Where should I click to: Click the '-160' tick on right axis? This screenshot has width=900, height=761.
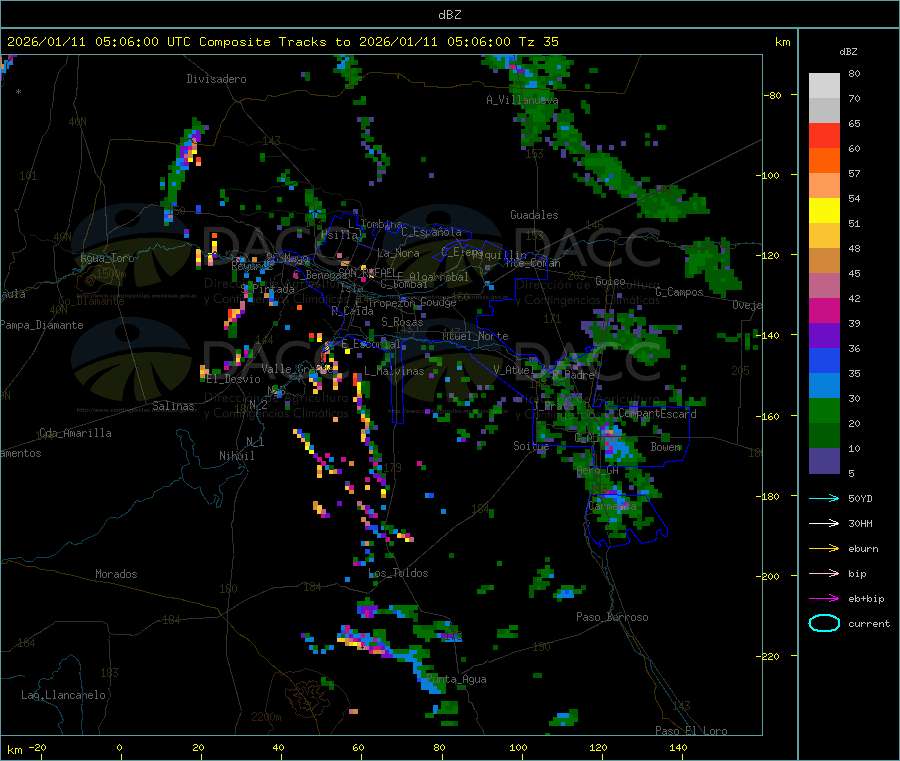tap(768, 416)
